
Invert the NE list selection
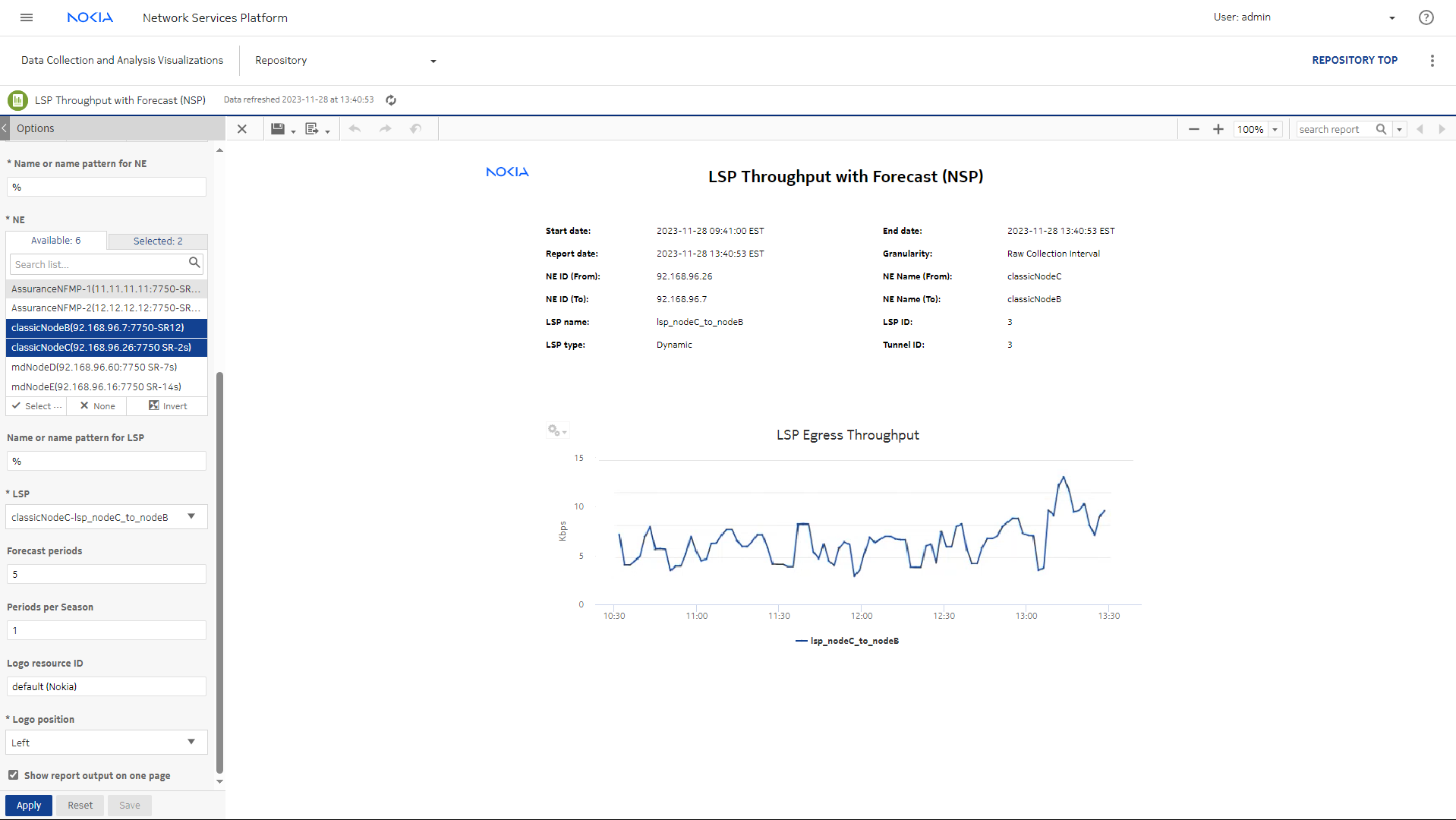(168, 406)
